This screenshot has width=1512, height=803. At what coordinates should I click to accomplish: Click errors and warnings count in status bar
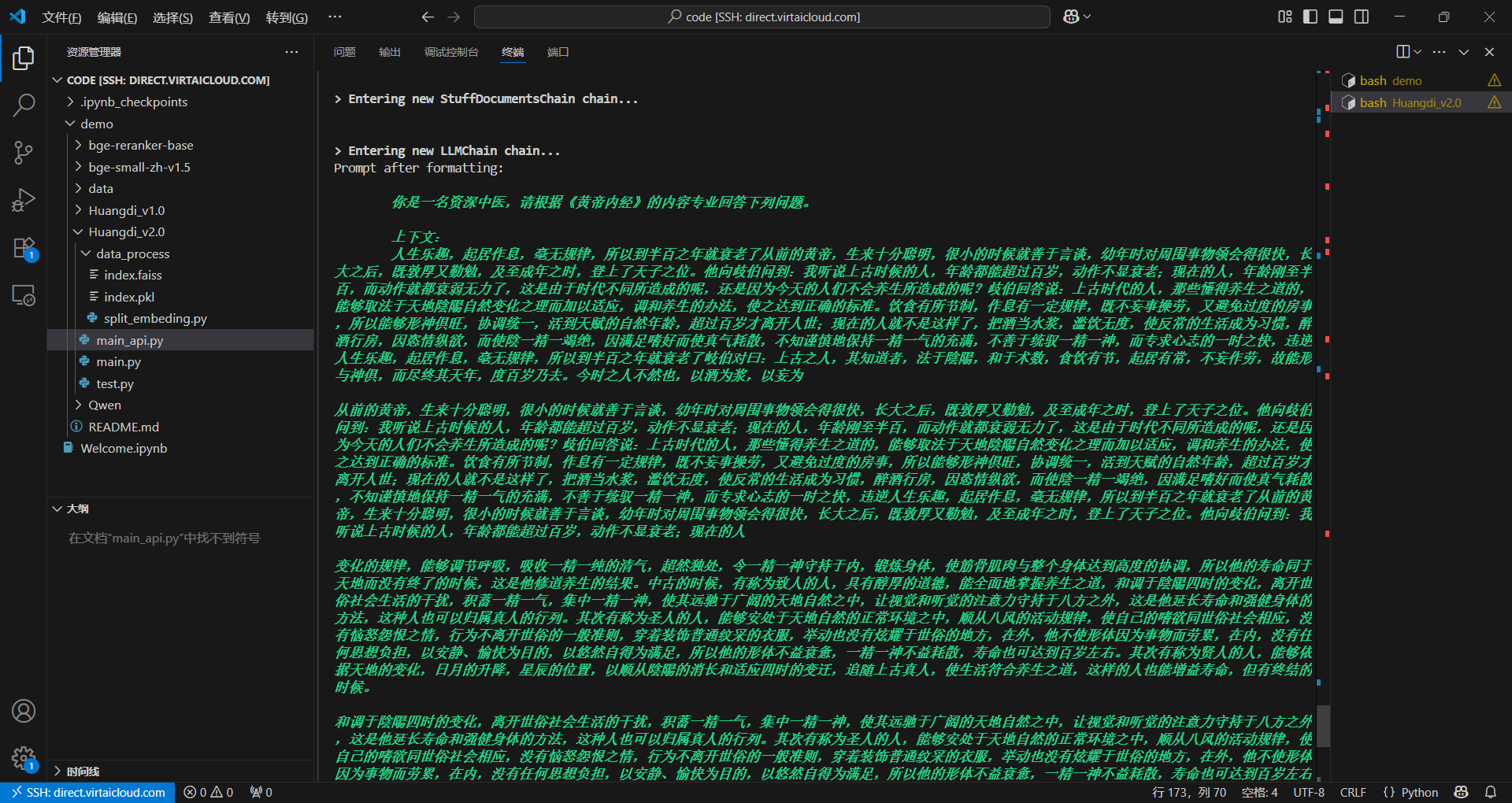point(209,792)
